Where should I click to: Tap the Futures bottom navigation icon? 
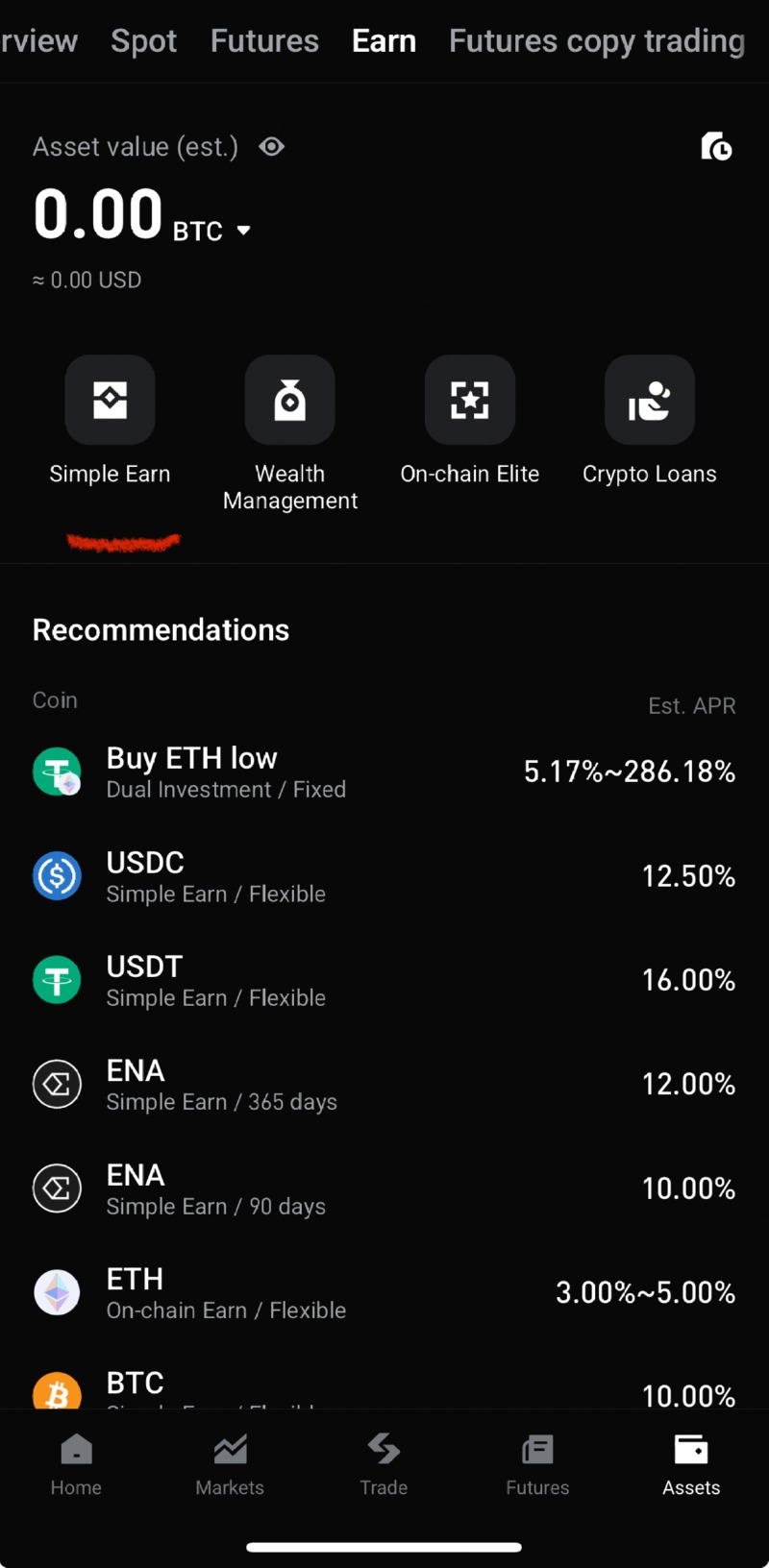pos(537,1451)
